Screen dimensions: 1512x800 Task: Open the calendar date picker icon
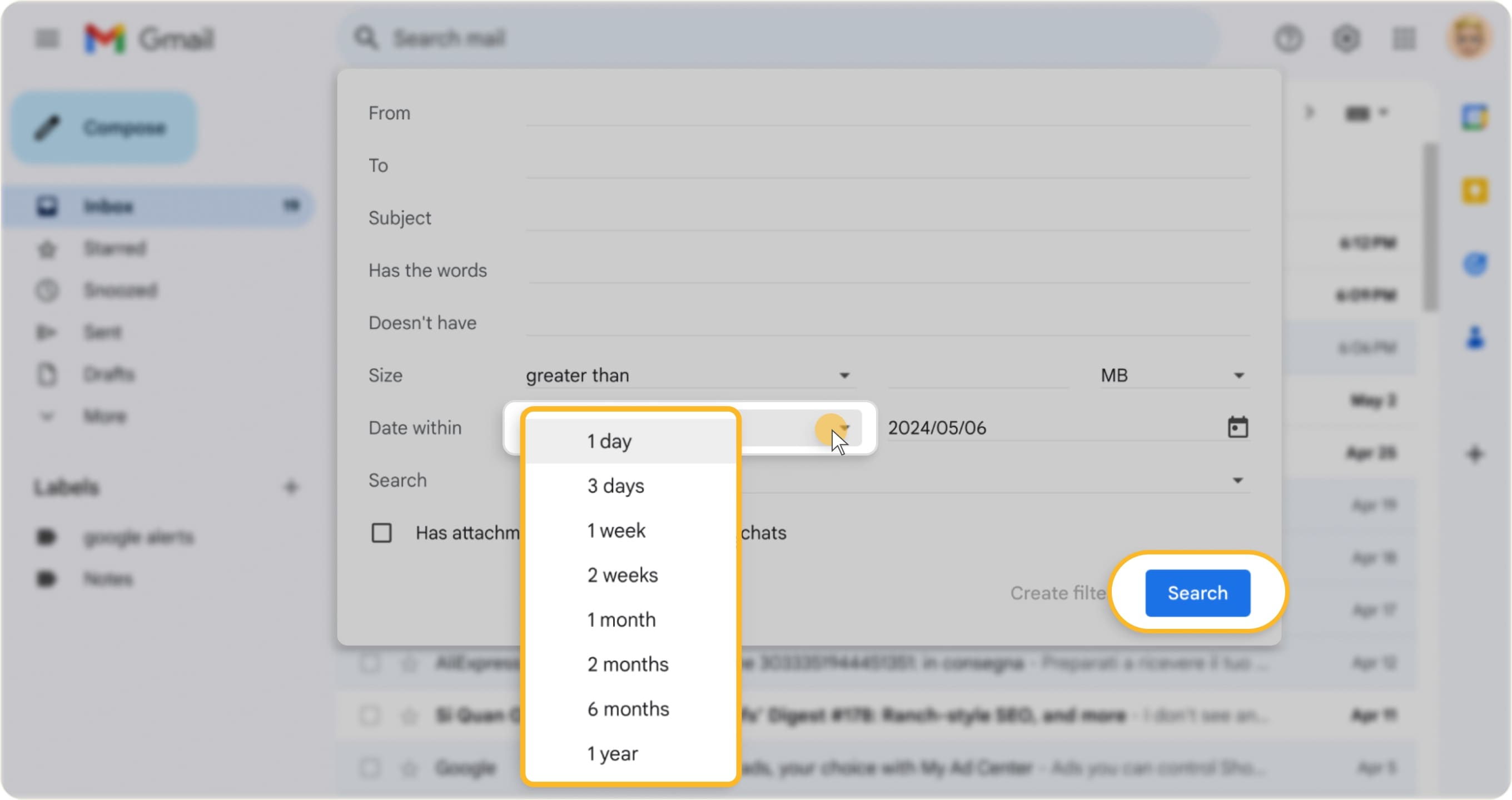1237,427
